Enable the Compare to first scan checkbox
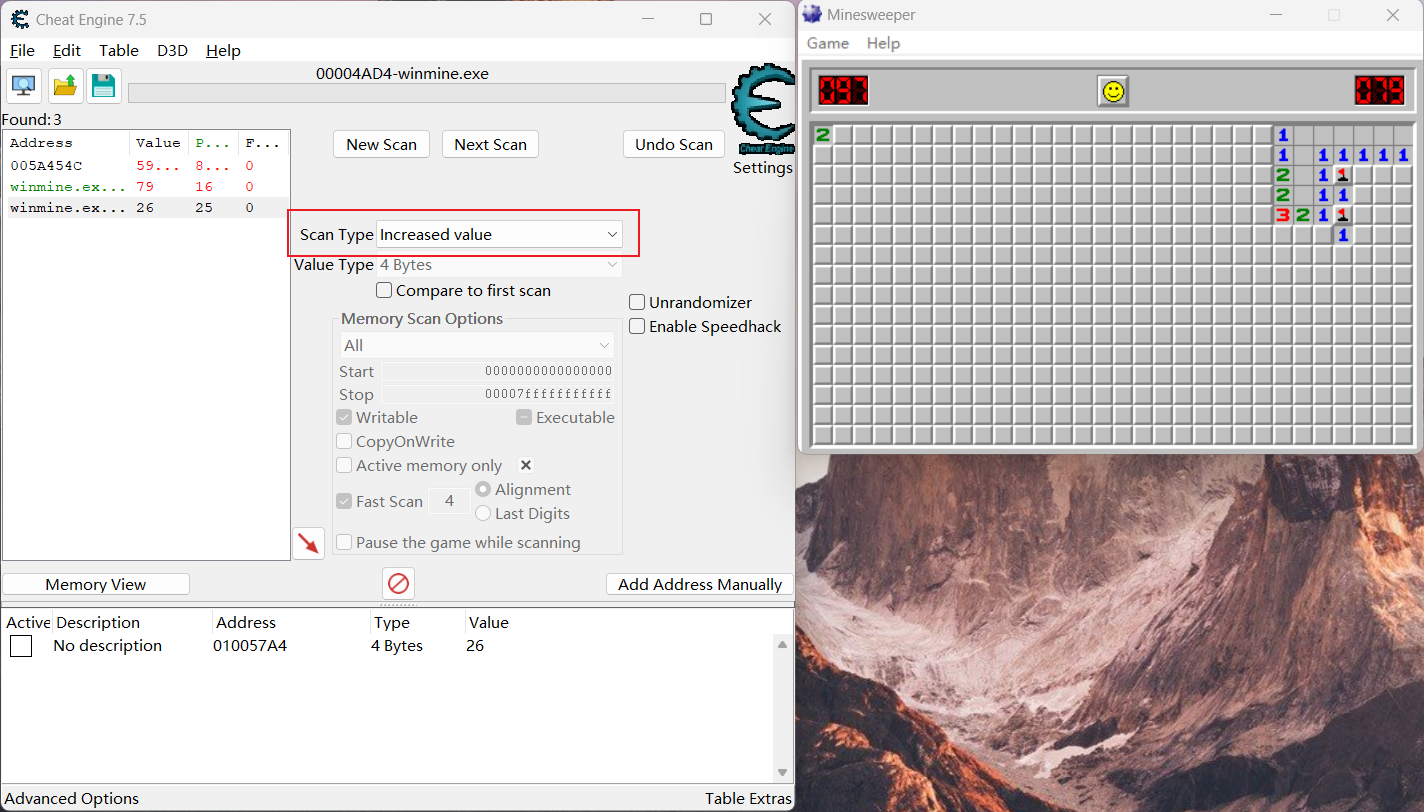Screen dimensions: 1424x812 click(x=384, y=291)
